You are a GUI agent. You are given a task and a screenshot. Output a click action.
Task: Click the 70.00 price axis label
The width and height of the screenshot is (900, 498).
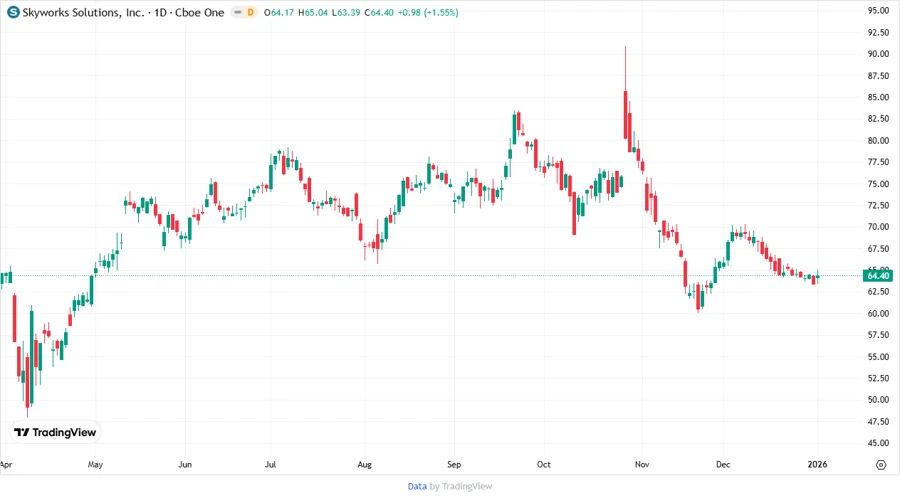click(x=878, y=227)
